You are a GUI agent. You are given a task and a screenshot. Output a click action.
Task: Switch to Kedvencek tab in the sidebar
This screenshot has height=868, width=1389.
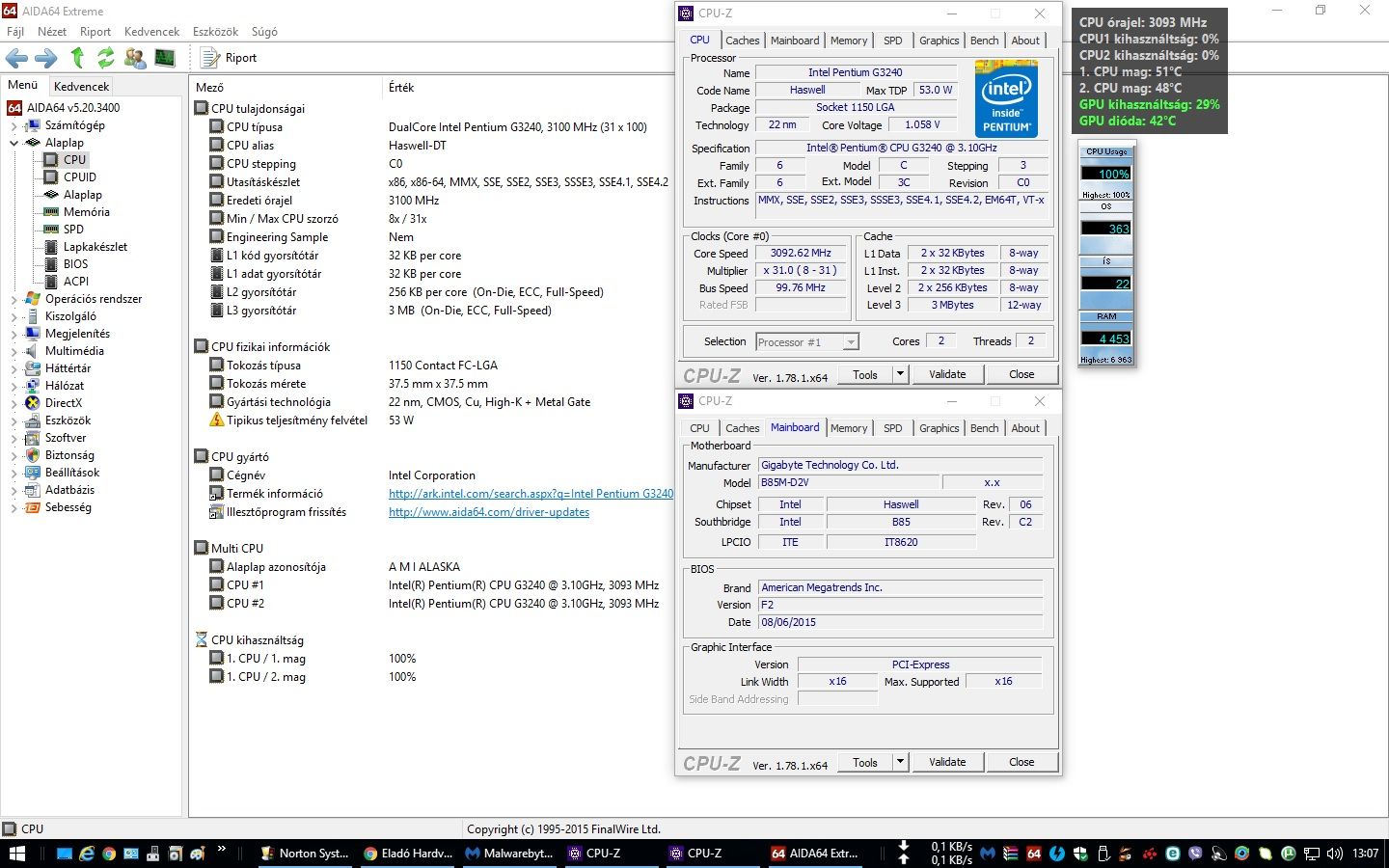tap(81, 87)
